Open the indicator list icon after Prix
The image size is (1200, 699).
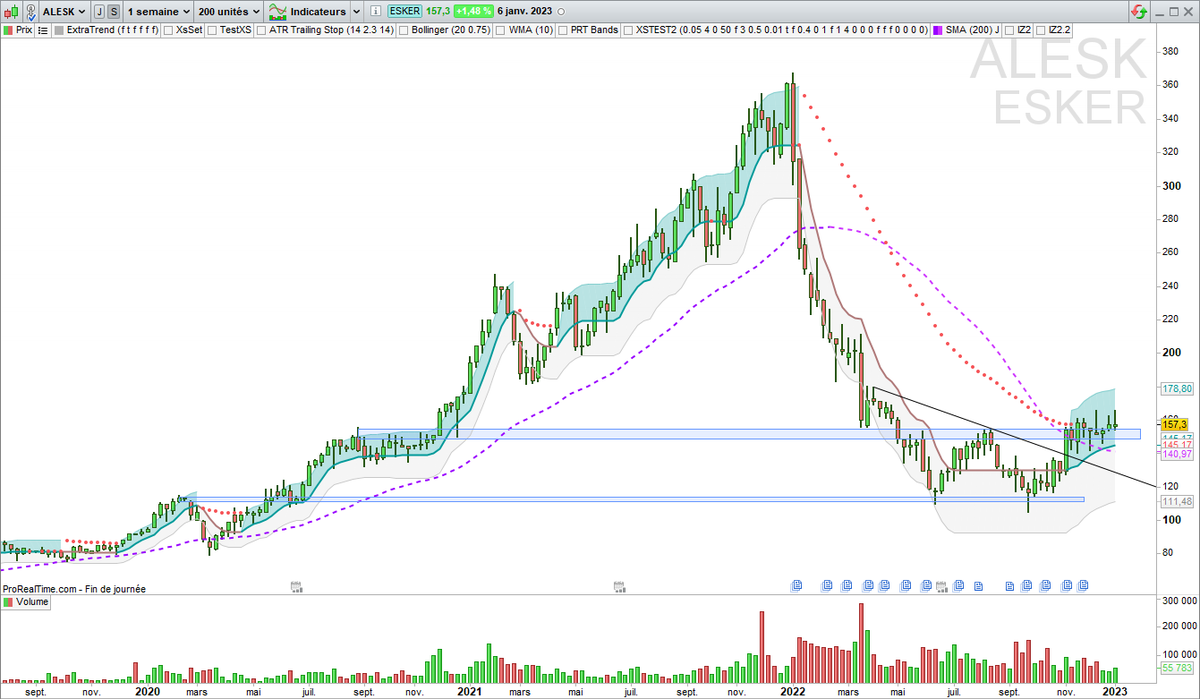[x=42, y=30]
